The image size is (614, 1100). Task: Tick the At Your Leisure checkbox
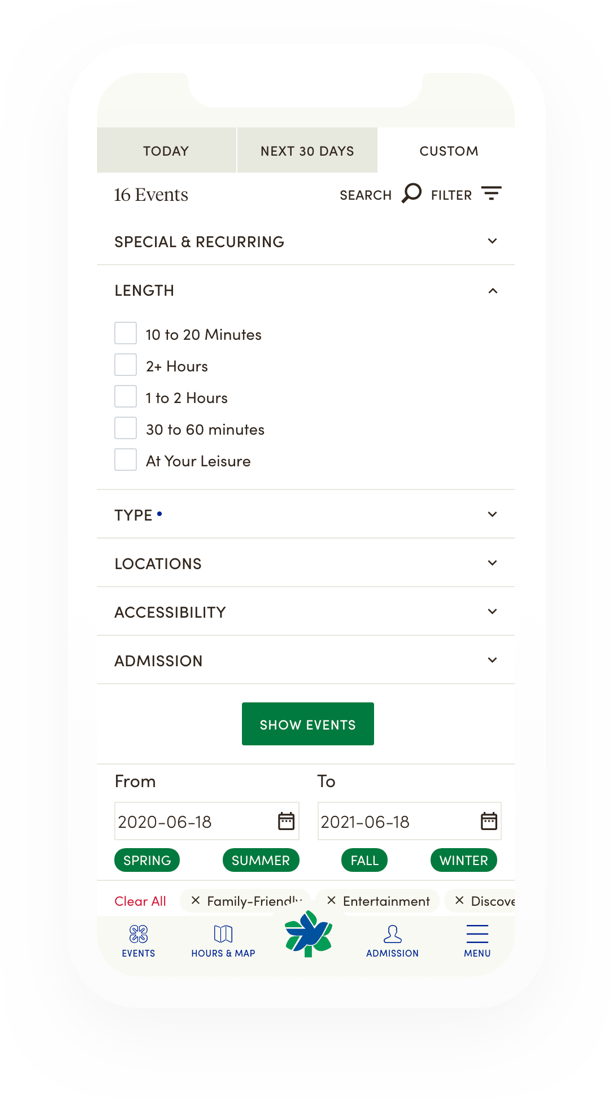[x=126, y=460]
